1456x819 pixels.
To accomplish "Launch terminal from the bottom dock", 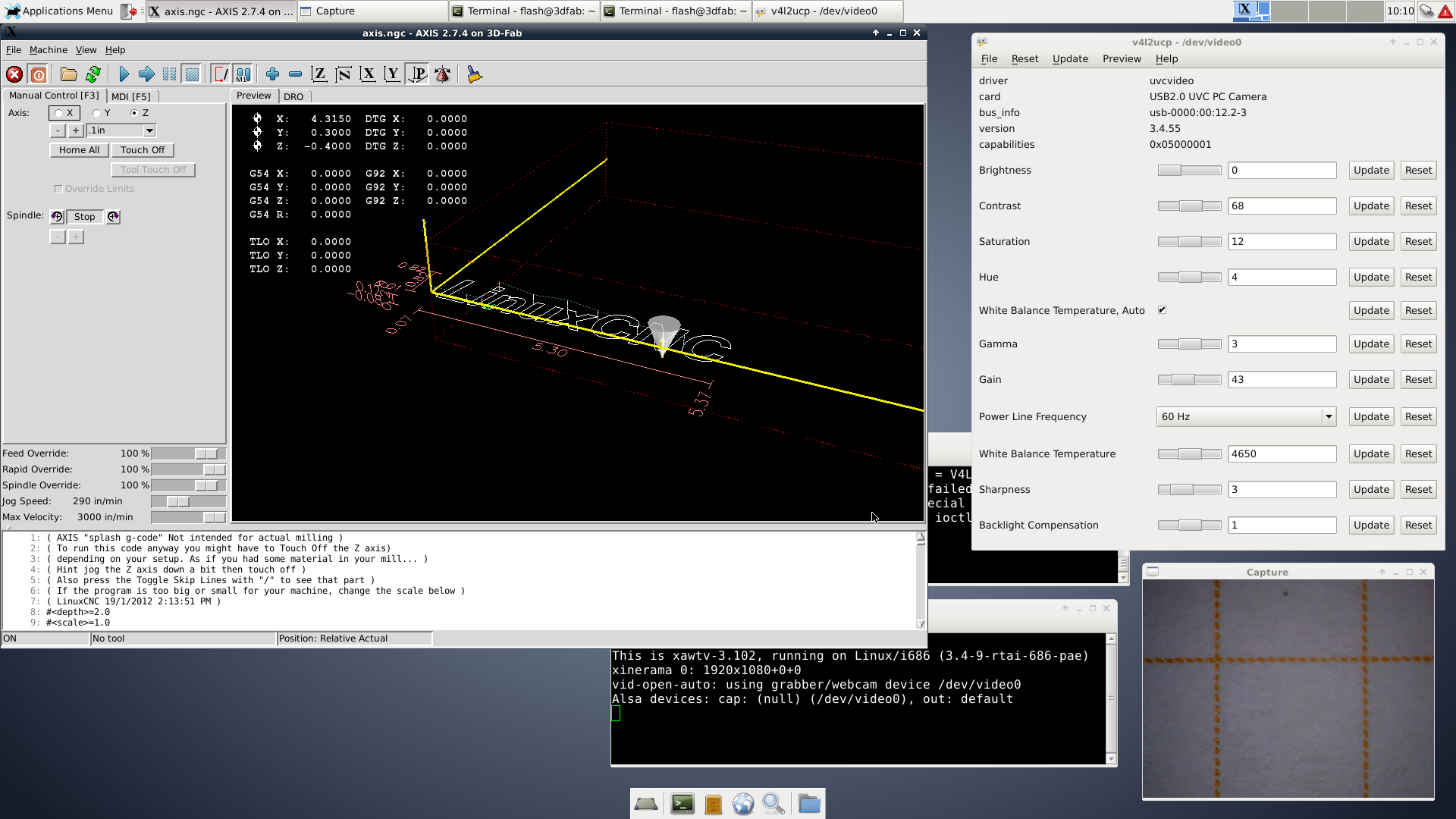I will point(682,804).
